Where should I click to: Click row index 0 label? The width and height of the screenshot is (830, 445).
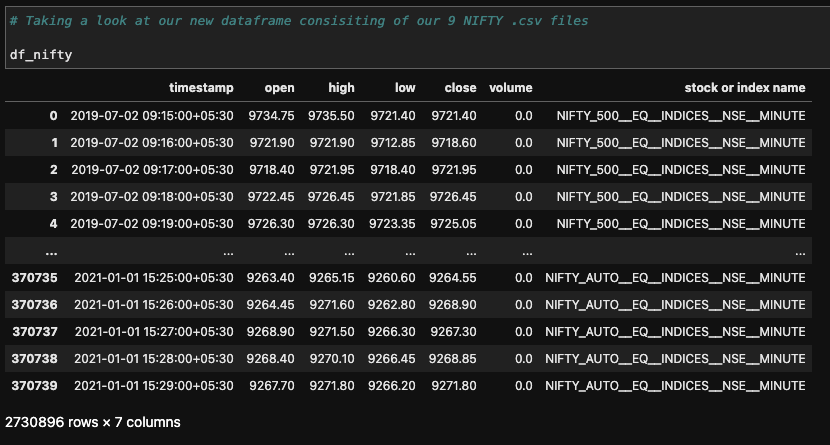(53, 117)
